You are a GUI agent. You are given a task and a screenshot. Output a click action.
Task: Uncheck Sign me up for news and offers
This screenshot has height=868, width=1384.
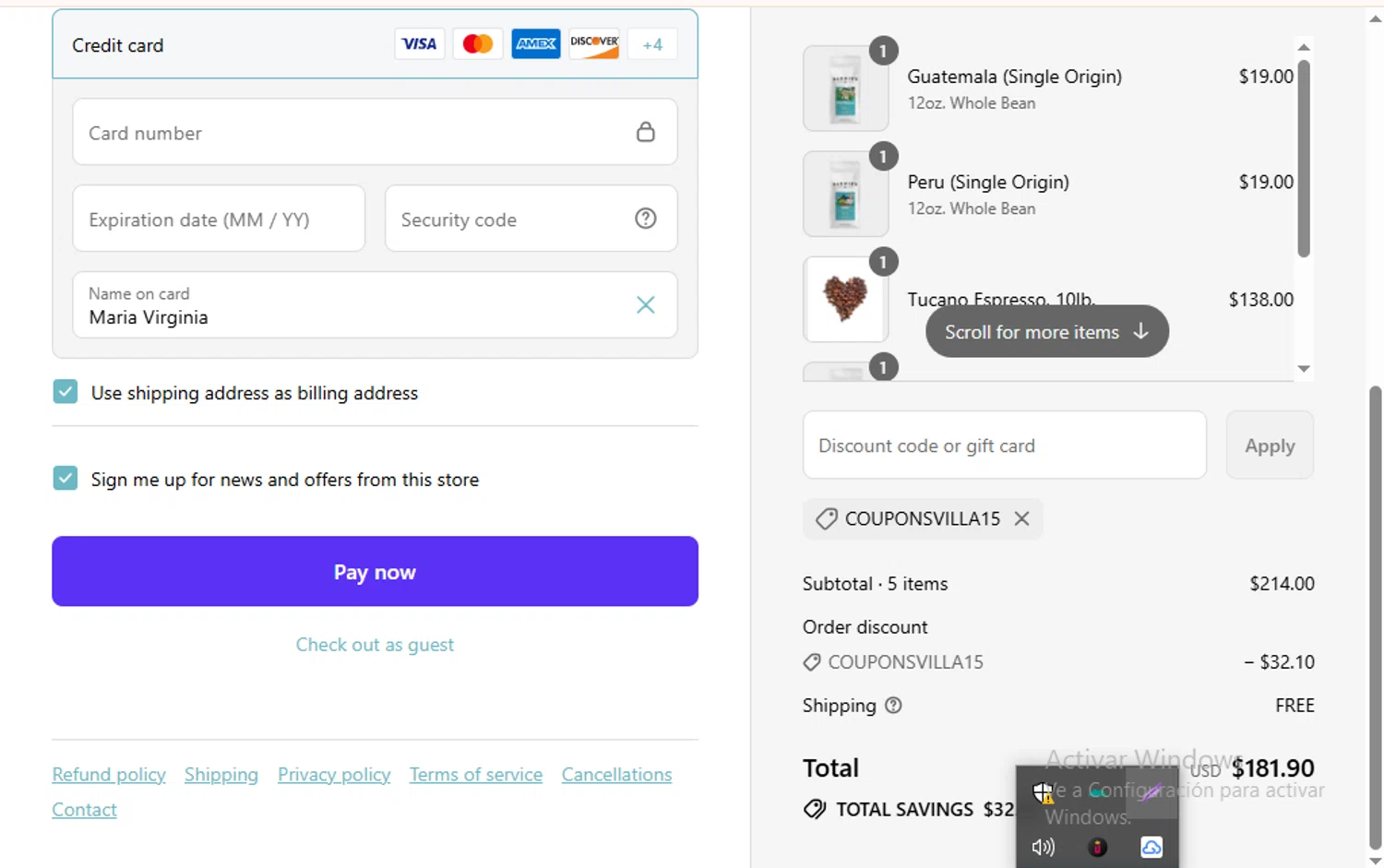pos(66,479)
